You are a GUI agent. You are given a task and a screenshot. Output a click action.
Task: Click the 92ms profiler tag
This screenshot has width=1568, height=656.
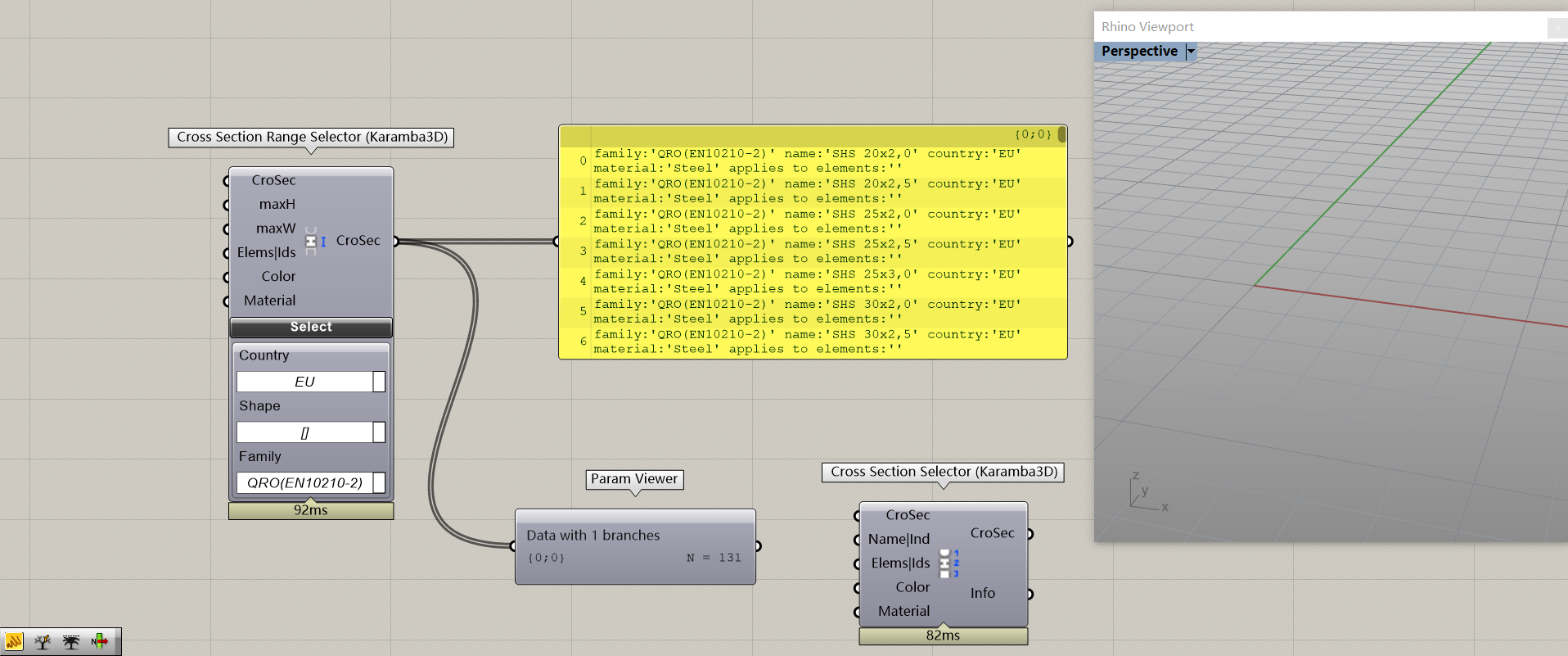[x=311, y=510]
